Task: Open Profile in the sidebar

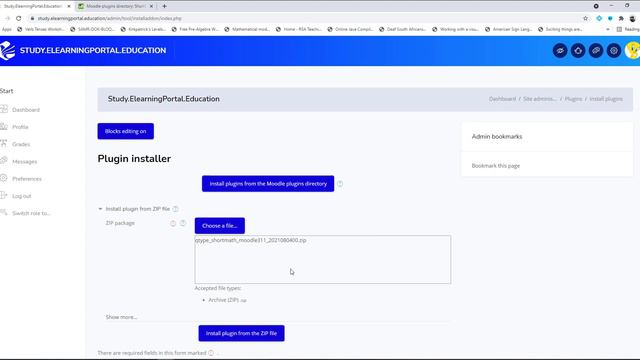Action: pos(20,127)
